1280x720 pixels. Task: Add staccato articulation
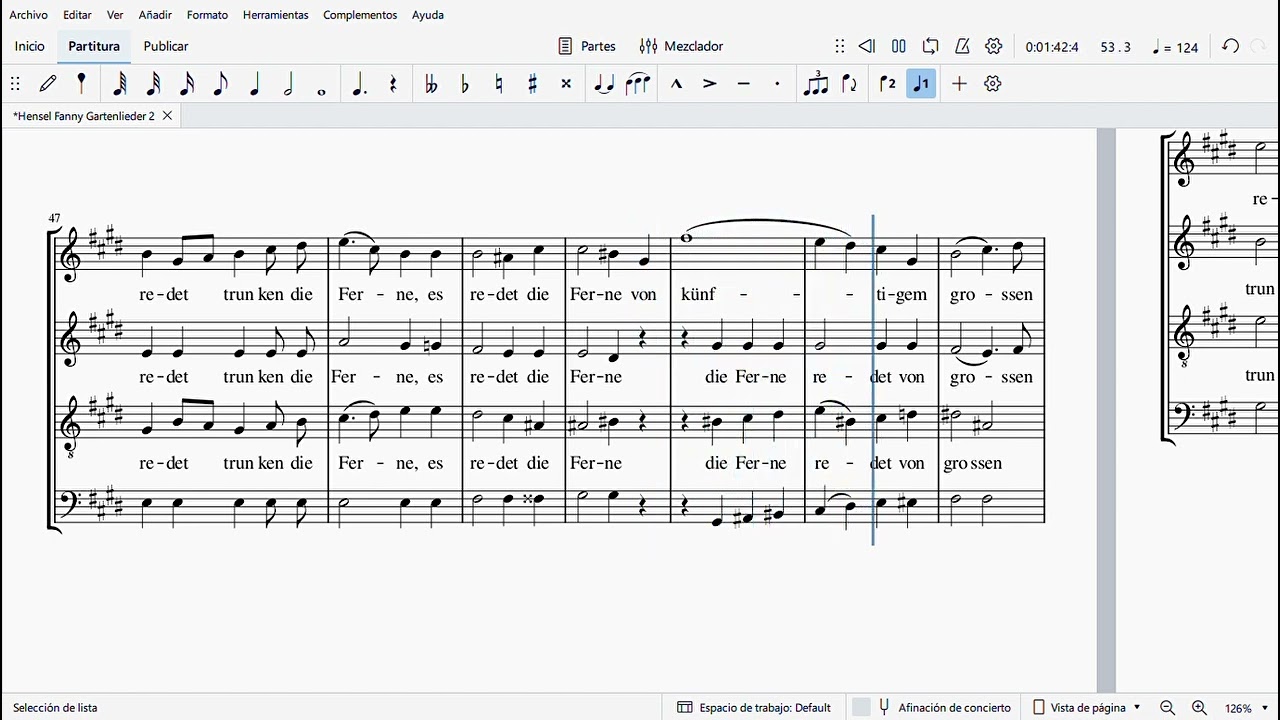(x=777, y=84)
